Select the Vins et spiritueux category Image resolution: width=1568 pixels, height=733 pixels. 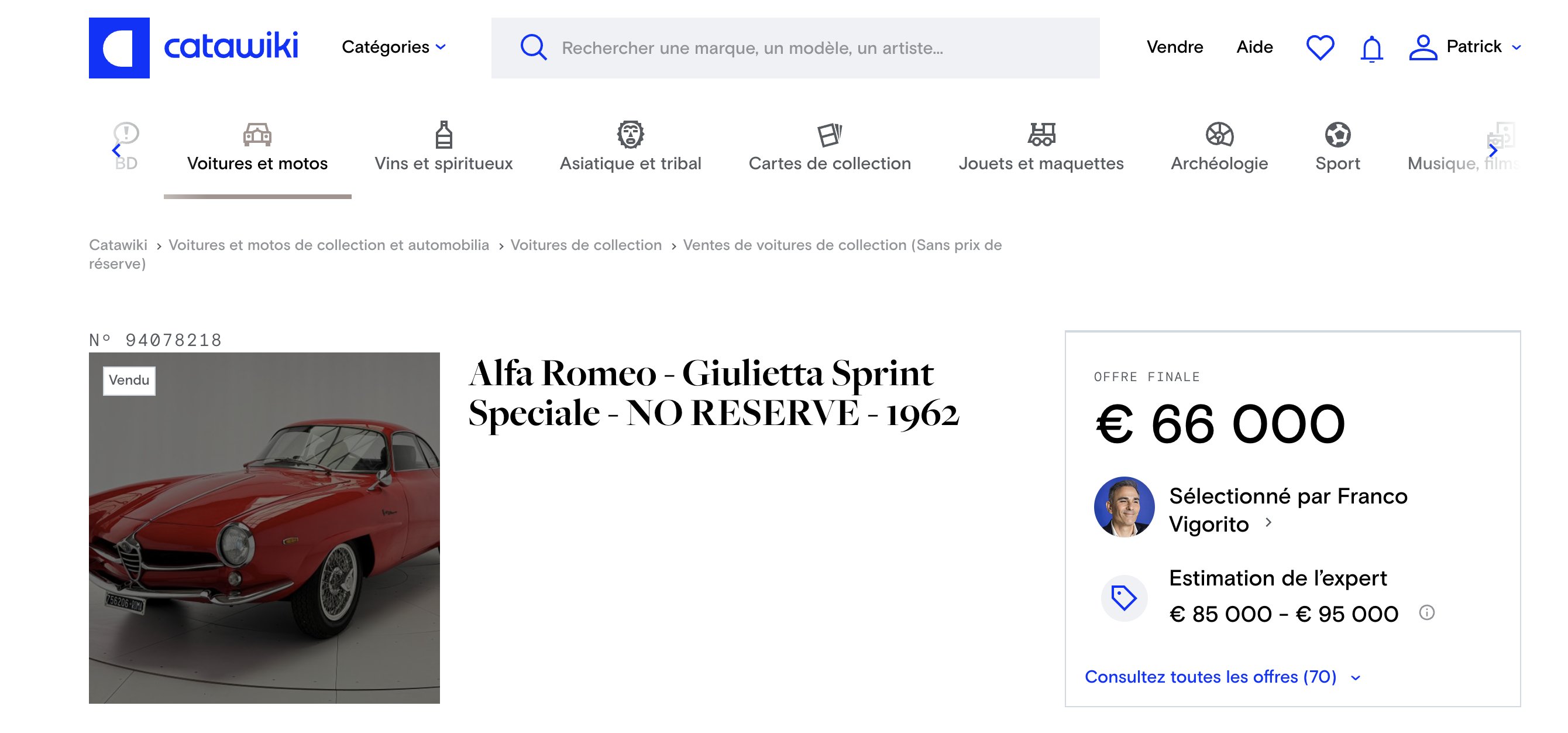(443, 148)
